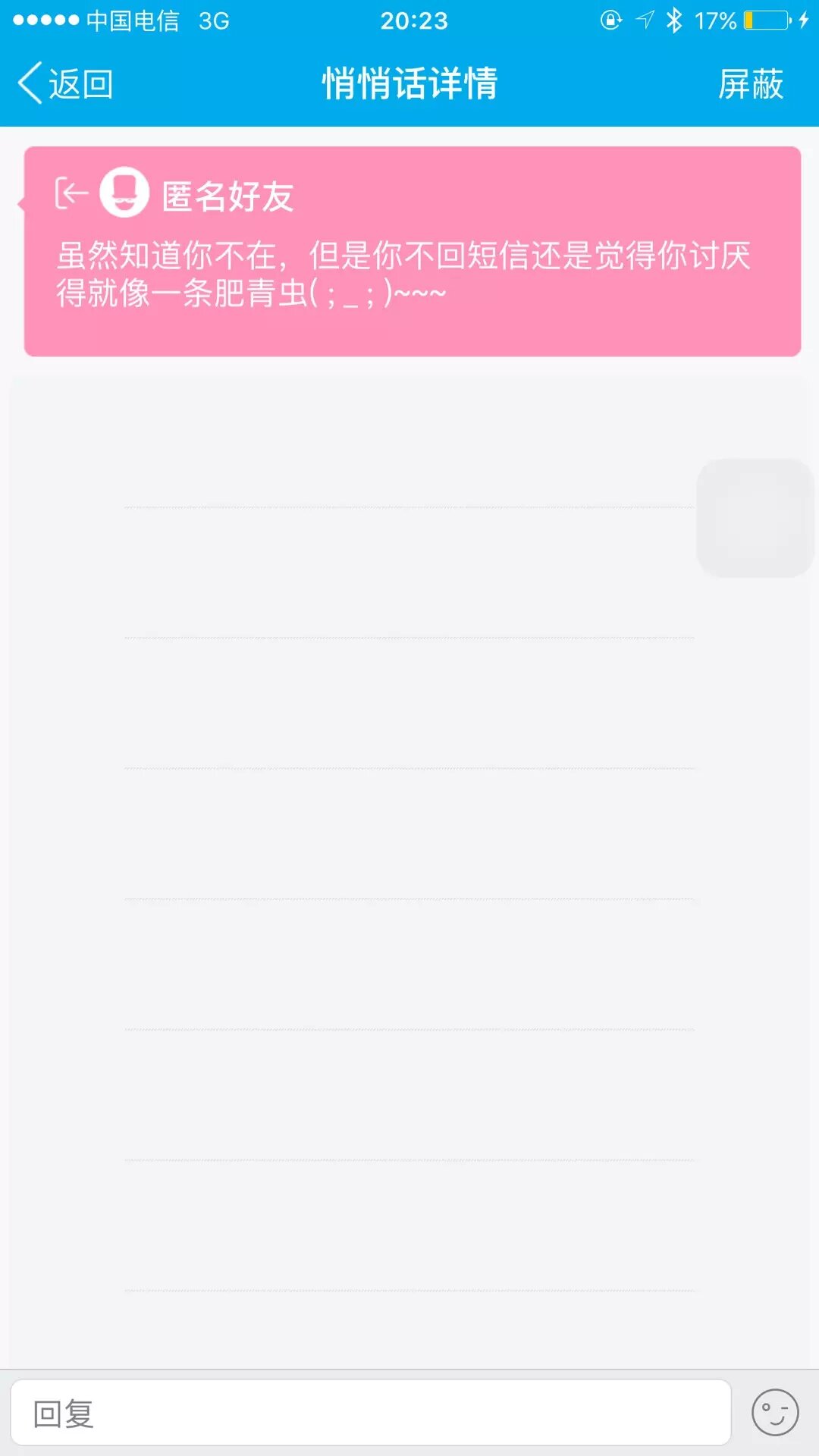Tap the battery level icon
The image size is (819, 1456).
click(768, 20)
